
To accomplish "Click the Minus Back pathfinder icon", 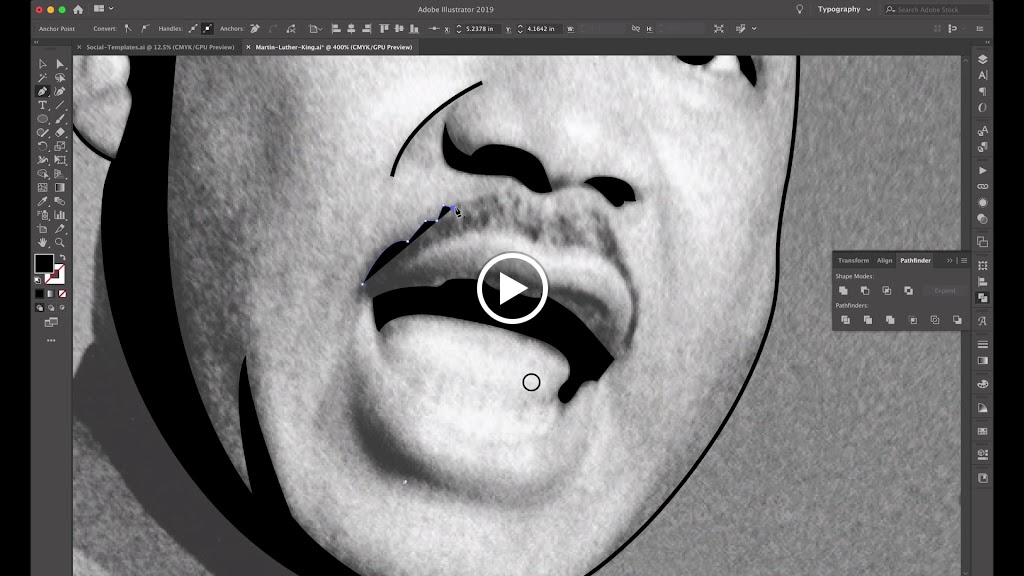I will pyautogui.click(x=957, y=320).
